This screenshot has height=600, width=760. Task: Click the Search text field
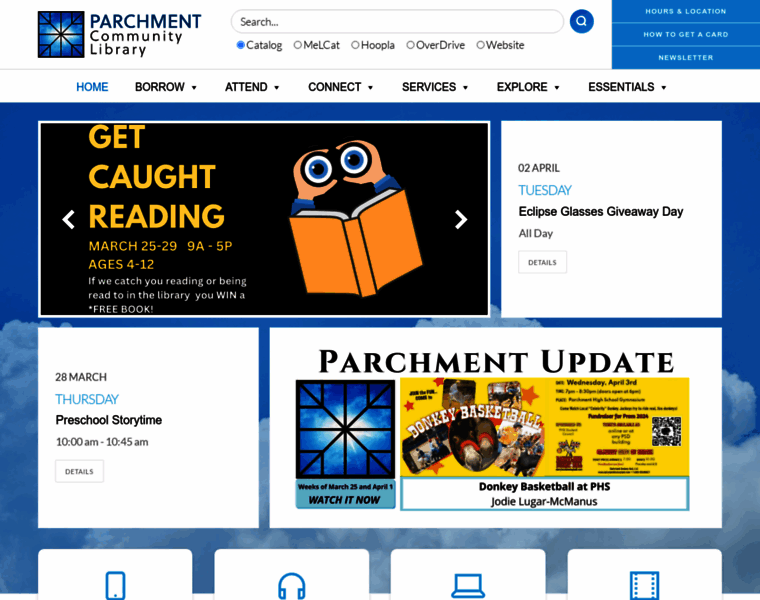click(x=397, y=21)
